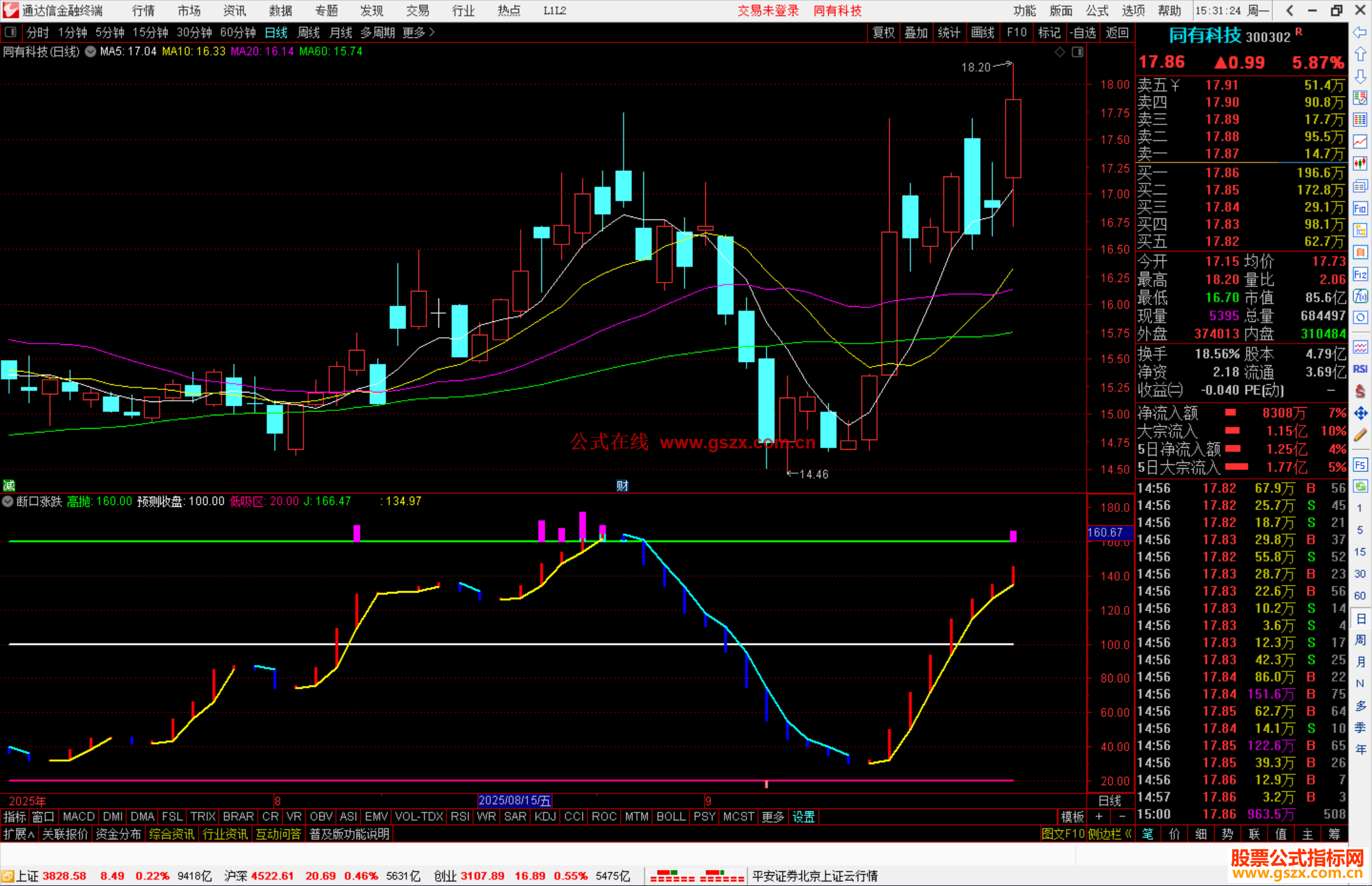The image size is (1372, 886).
Task: Click the FS icon in right sidebar
Action: (1360, 465)
